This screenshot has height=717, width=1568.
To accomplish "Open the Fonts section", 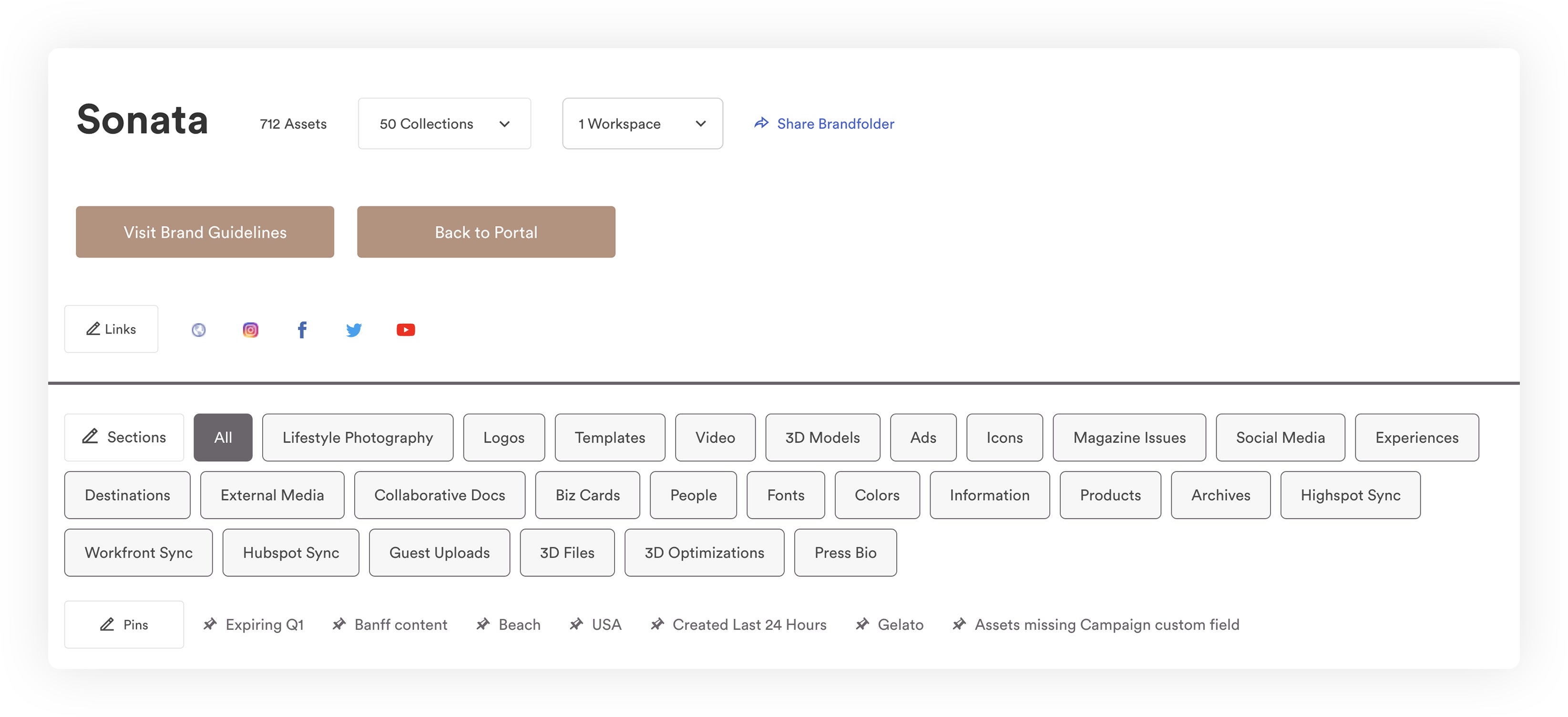I will [786, 495].
